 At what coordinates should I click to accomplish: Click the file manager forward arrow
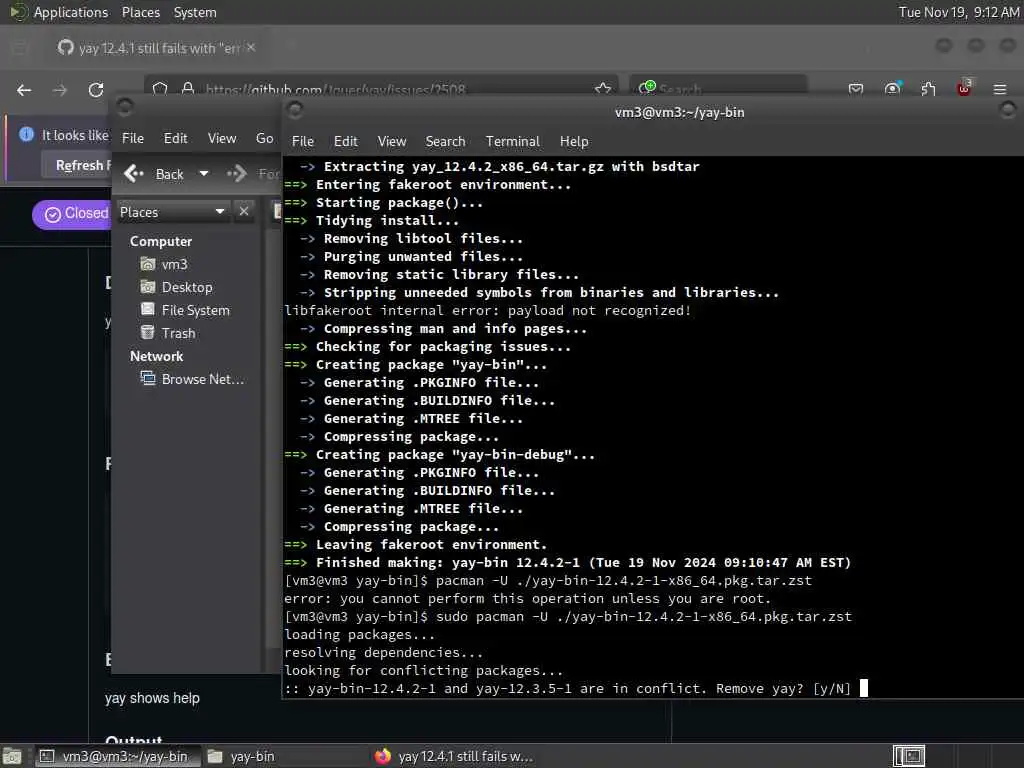[236, 174]
